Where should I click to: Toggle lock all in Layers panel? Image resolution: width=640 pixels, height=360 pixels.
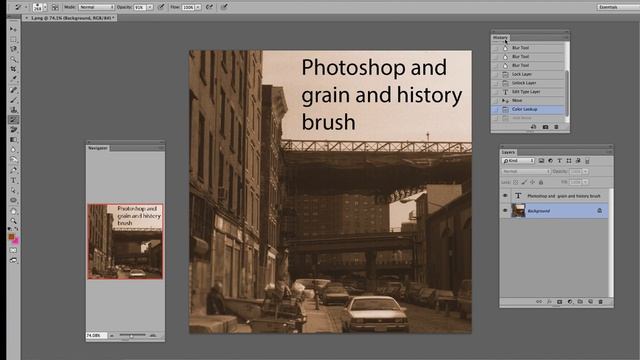(541, 182)
